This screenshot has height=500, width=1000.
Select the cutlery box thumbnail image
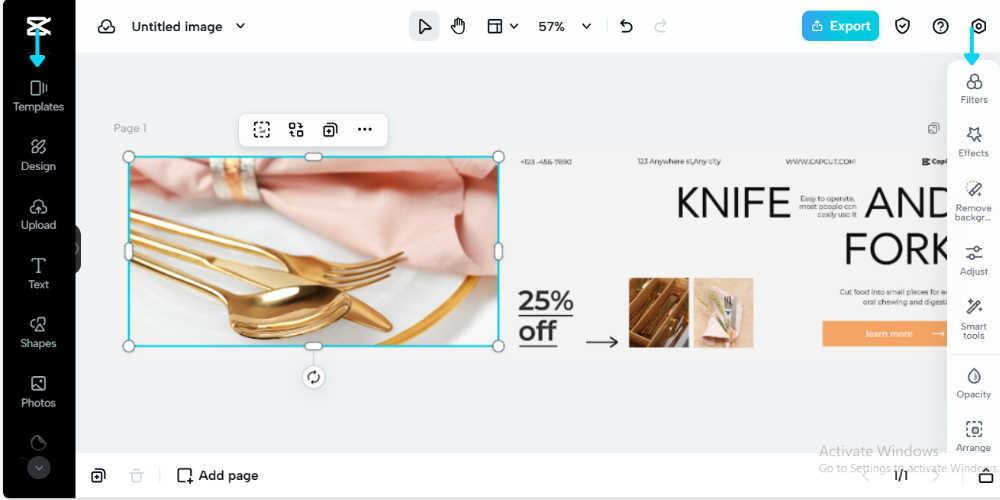(x=659, y=312)
